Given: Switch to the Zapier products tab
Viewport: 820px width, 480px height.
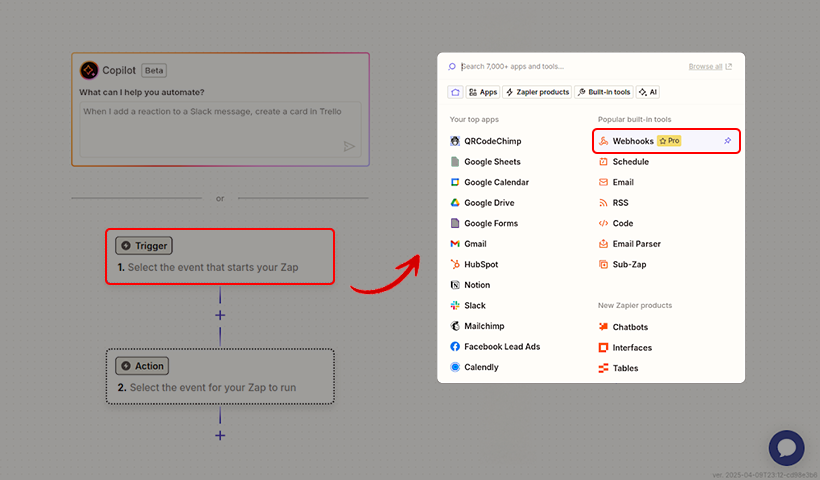Looking at the screenshot, I should point(537,92).
